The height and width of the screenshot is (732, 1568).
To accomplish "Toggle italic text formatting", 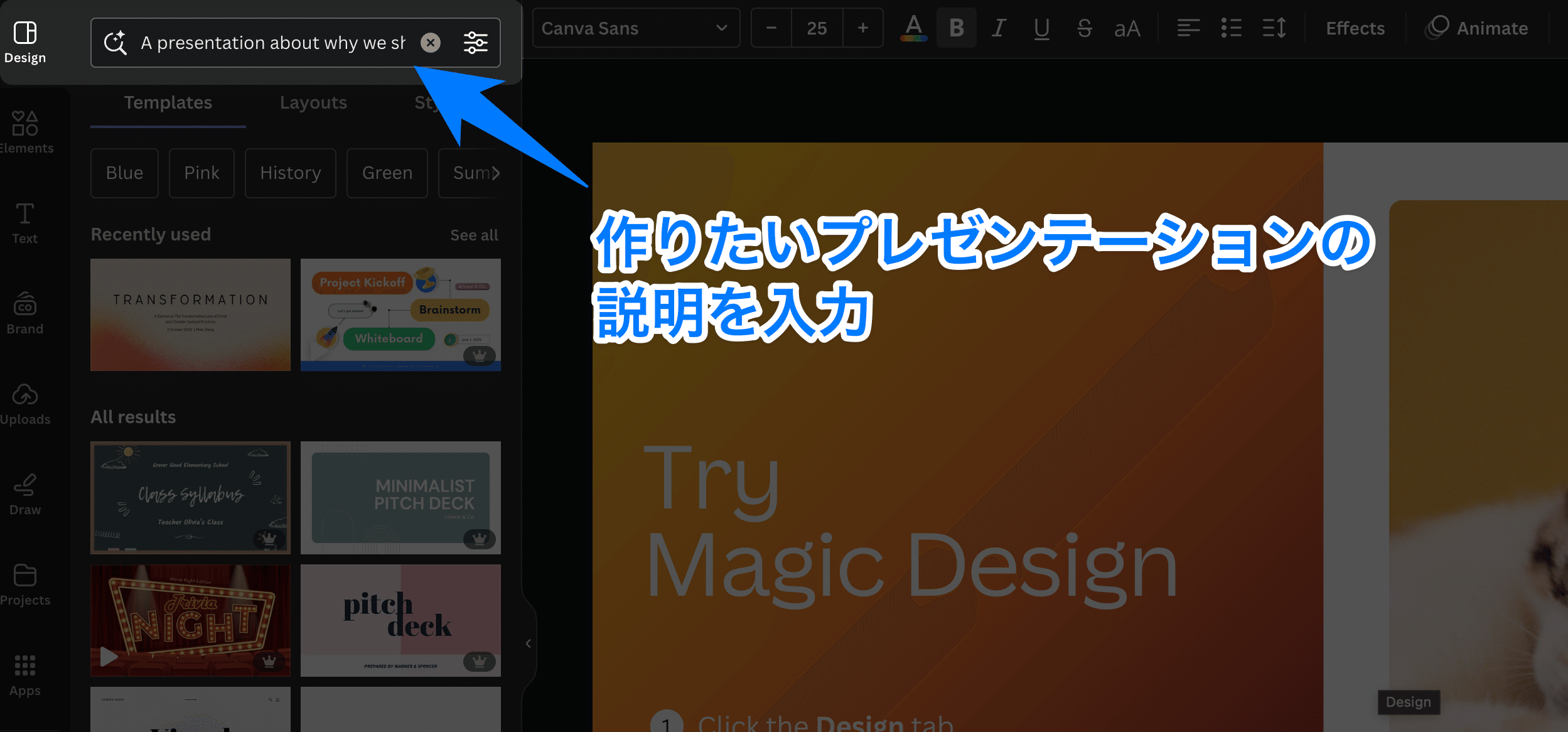I will (x=999, y=28).
